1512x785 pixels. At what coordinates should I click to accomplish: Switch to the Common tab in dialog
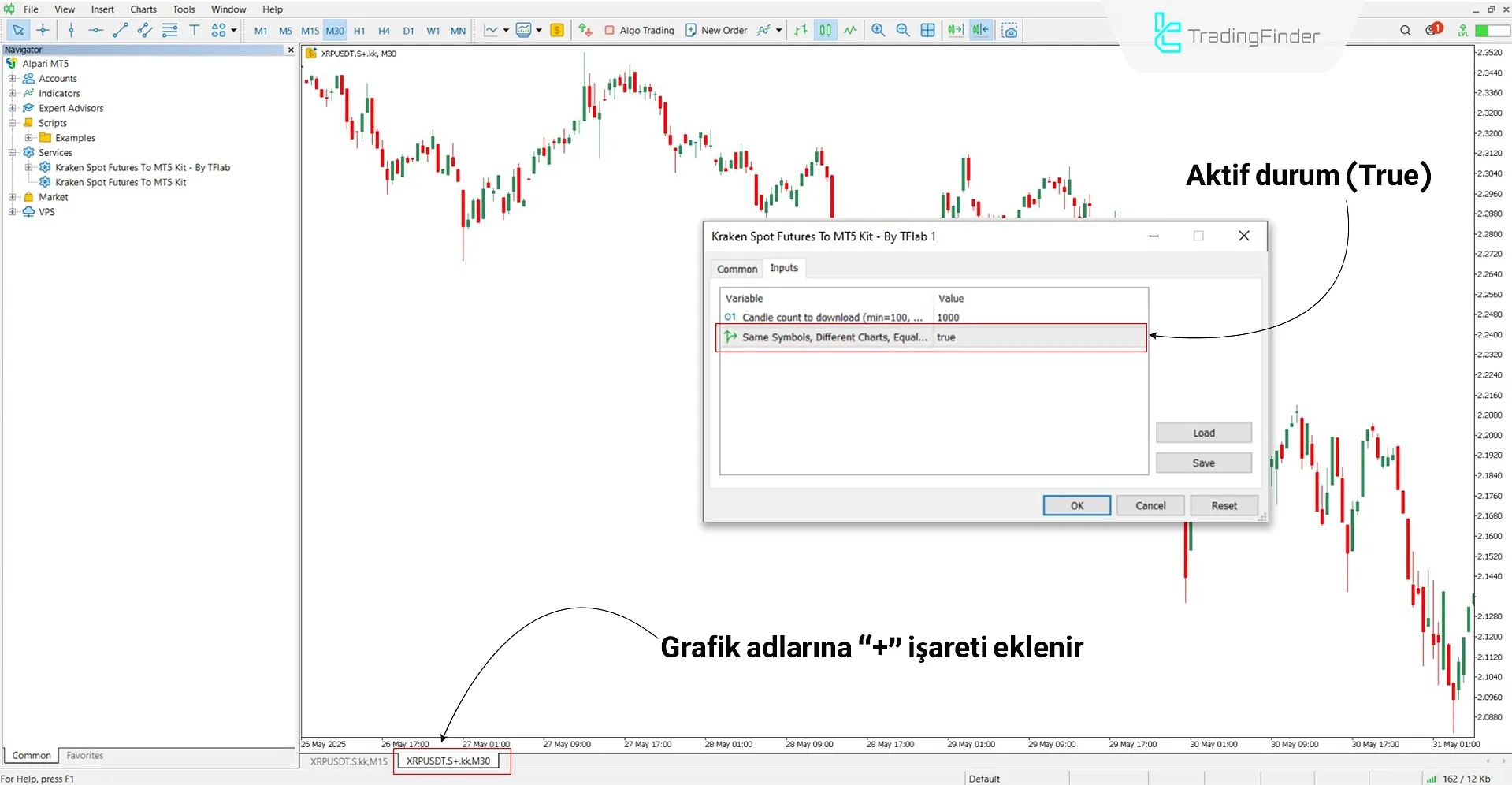[736, 269]
